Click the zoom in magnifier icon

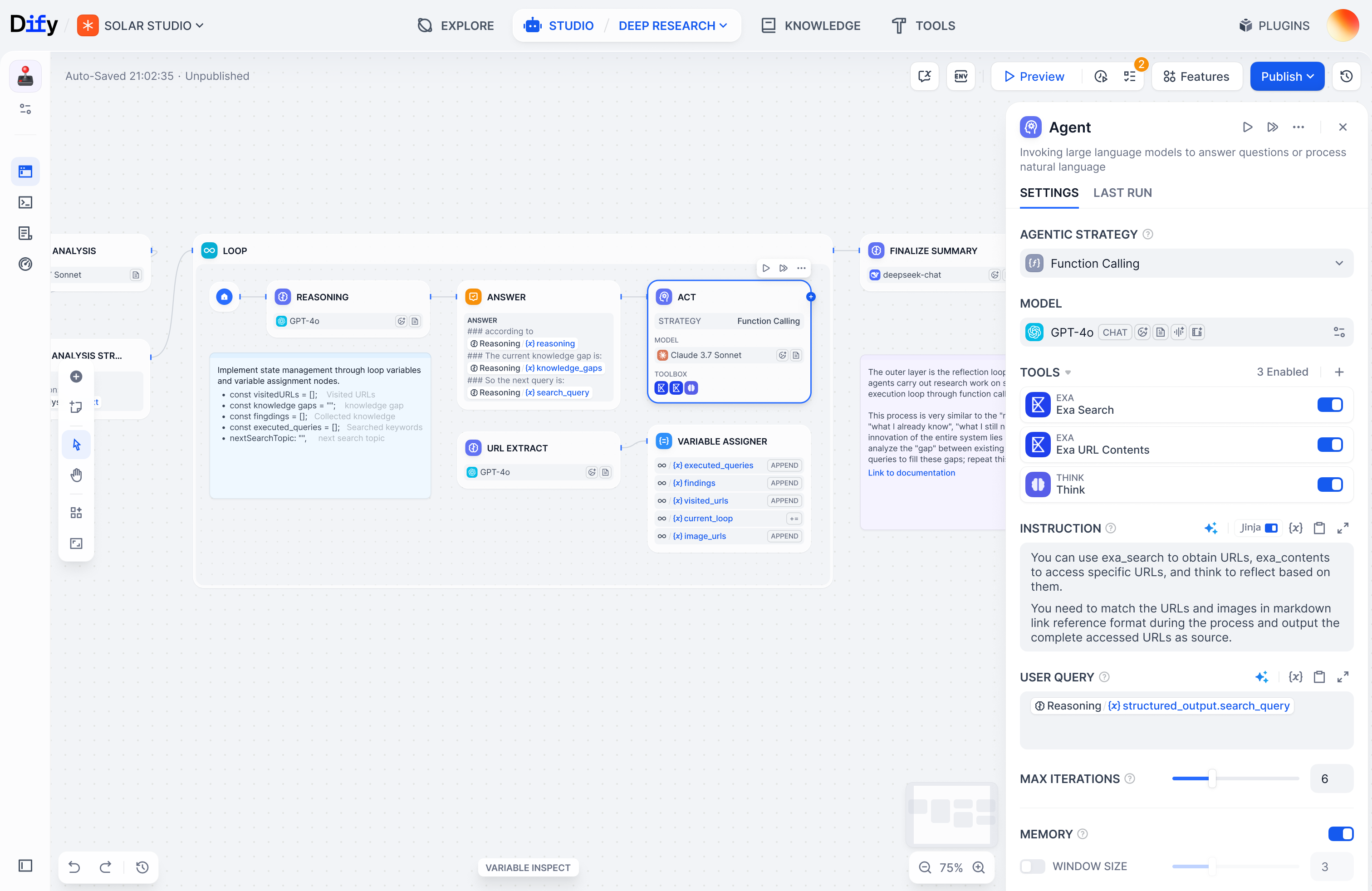pos(979,867)
